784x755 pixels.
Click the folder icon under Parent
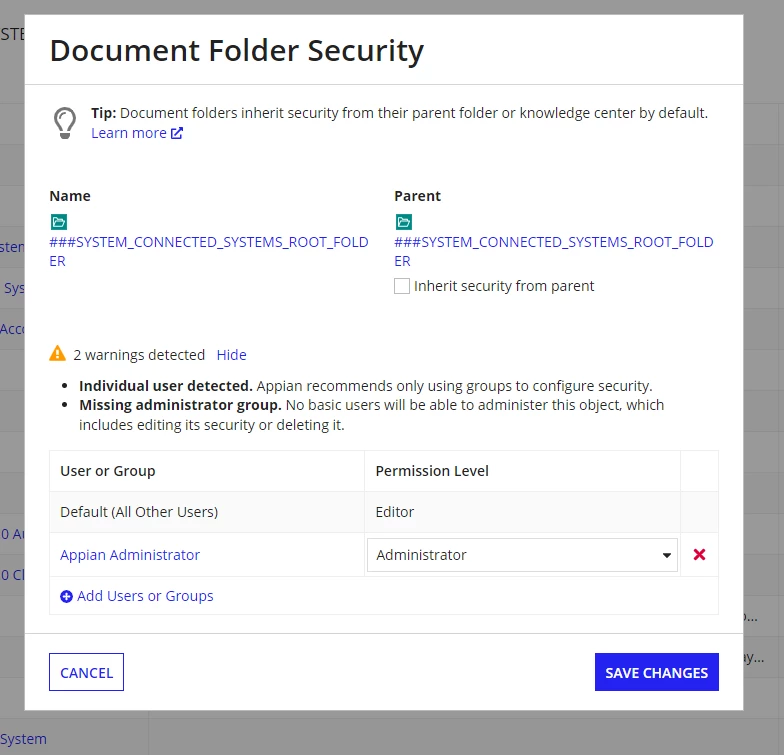tap(404, 222)
